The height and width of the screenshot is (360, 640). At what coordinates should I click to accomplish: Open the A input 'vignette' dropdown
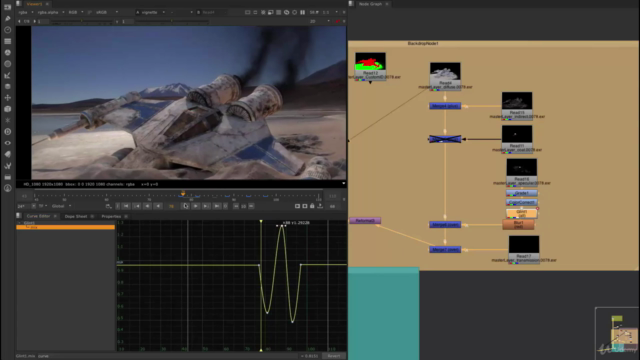[x=151, y=13]
